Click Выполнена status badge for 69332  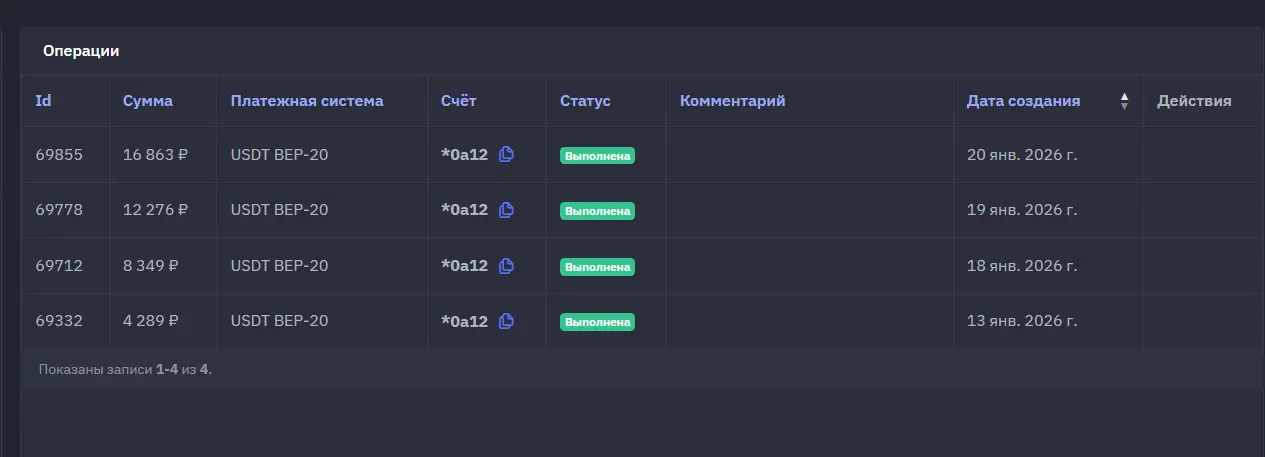[x=597, y=322]
